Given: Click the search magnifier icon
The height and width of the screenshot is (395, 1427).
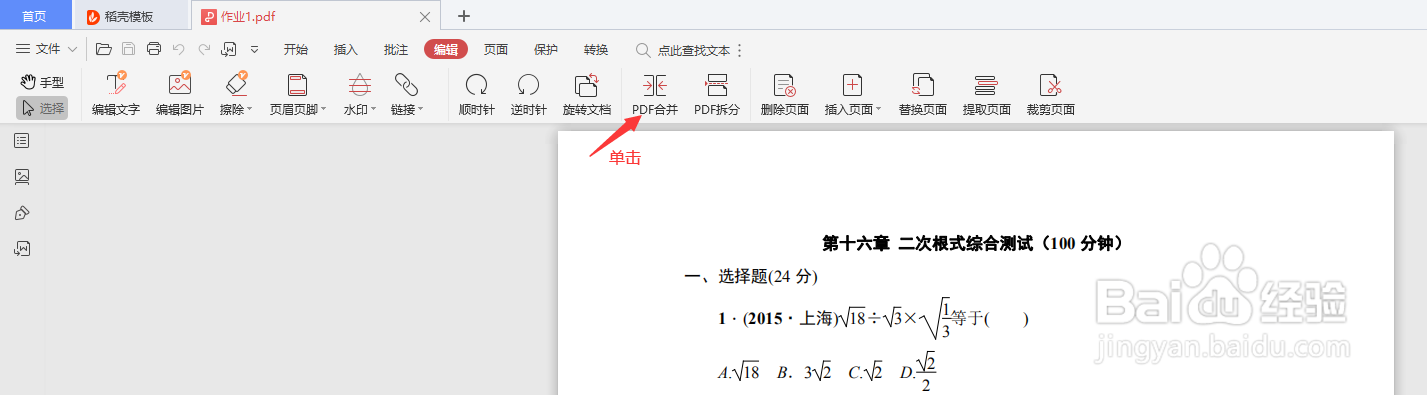Looking at the screenshot, I should pos(644,50).
